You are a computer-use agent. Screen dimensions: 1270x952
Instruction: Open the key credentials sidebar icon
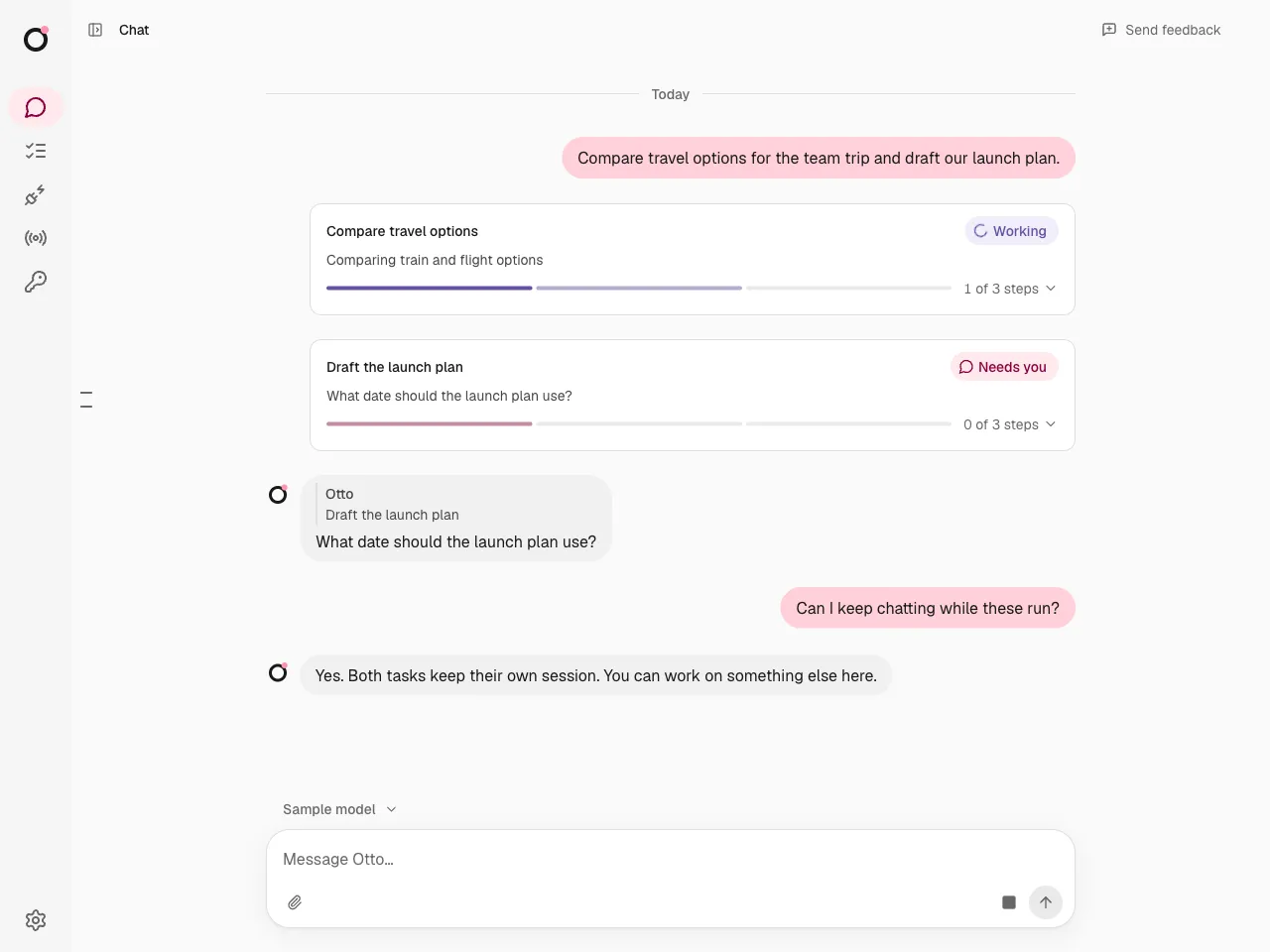[x=36, y=282]
